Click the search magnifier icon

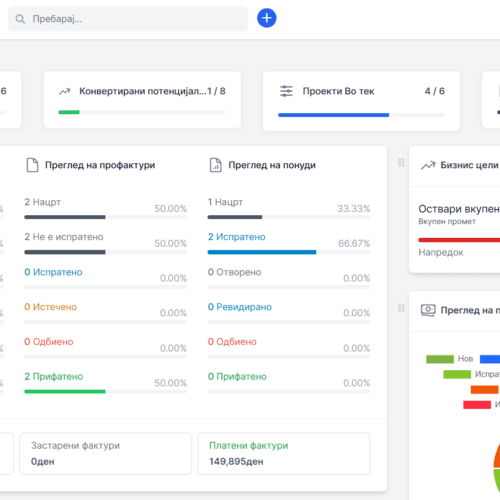20,19
